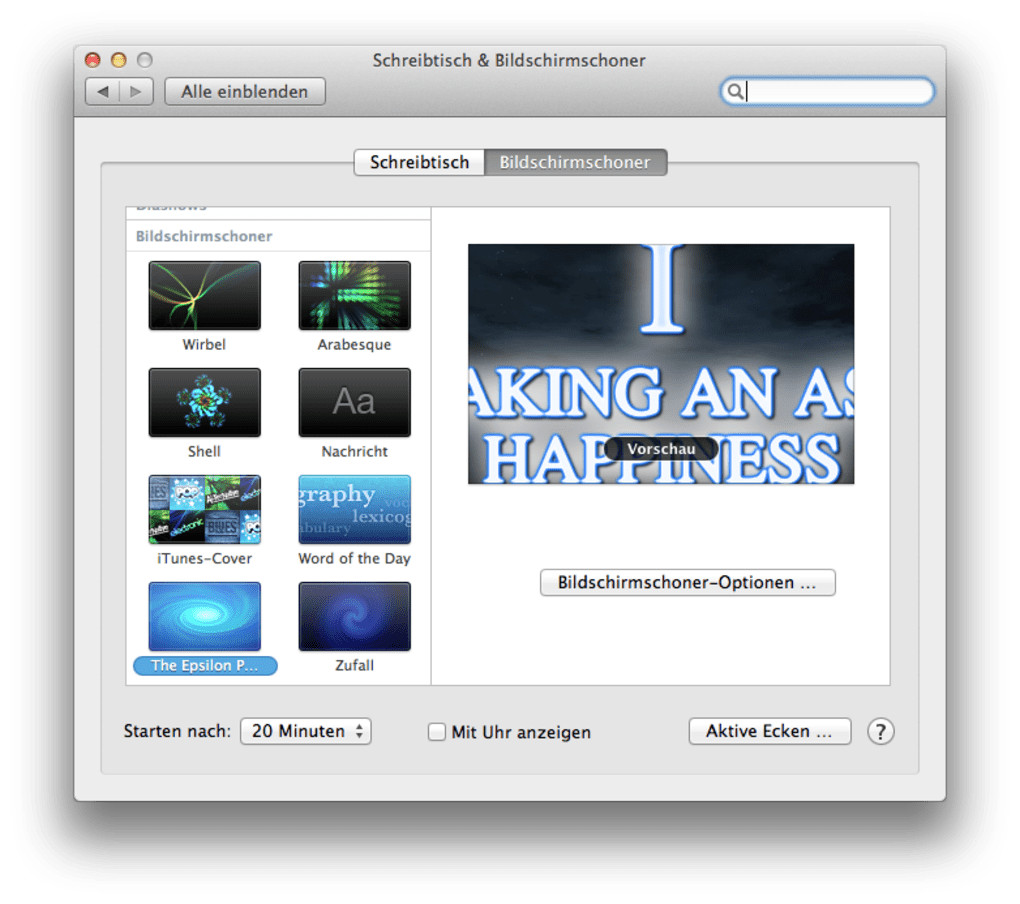Click the forward navigation arrow
Image resolution: width=1020 pixels, height=904 pixels.
tap(136, 92)
